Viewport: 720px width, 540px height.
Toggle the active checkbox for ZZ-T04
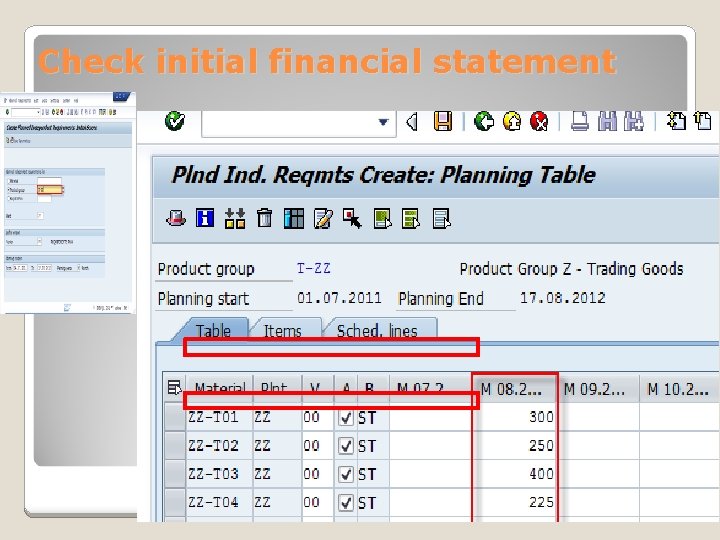click(x=346, y=503)
